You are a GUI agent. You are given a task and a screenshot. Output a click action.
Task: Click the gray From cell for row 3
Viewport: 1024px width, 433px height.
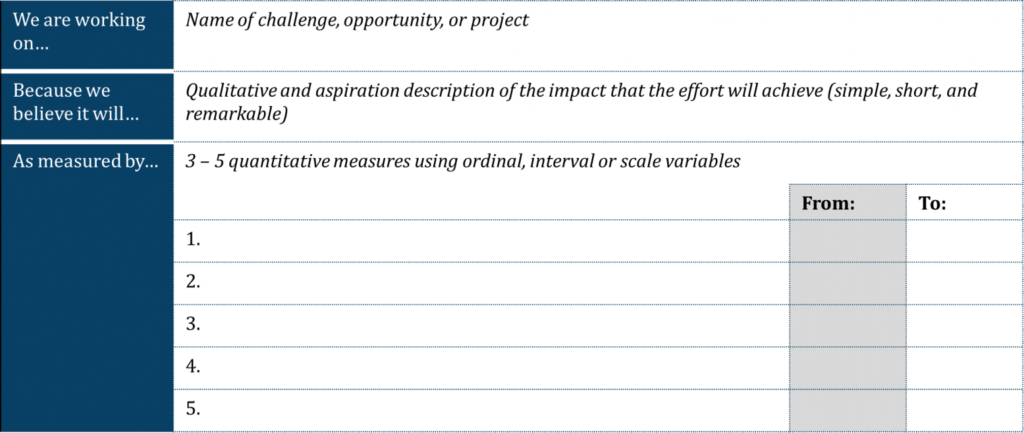(x=847, y=325)
